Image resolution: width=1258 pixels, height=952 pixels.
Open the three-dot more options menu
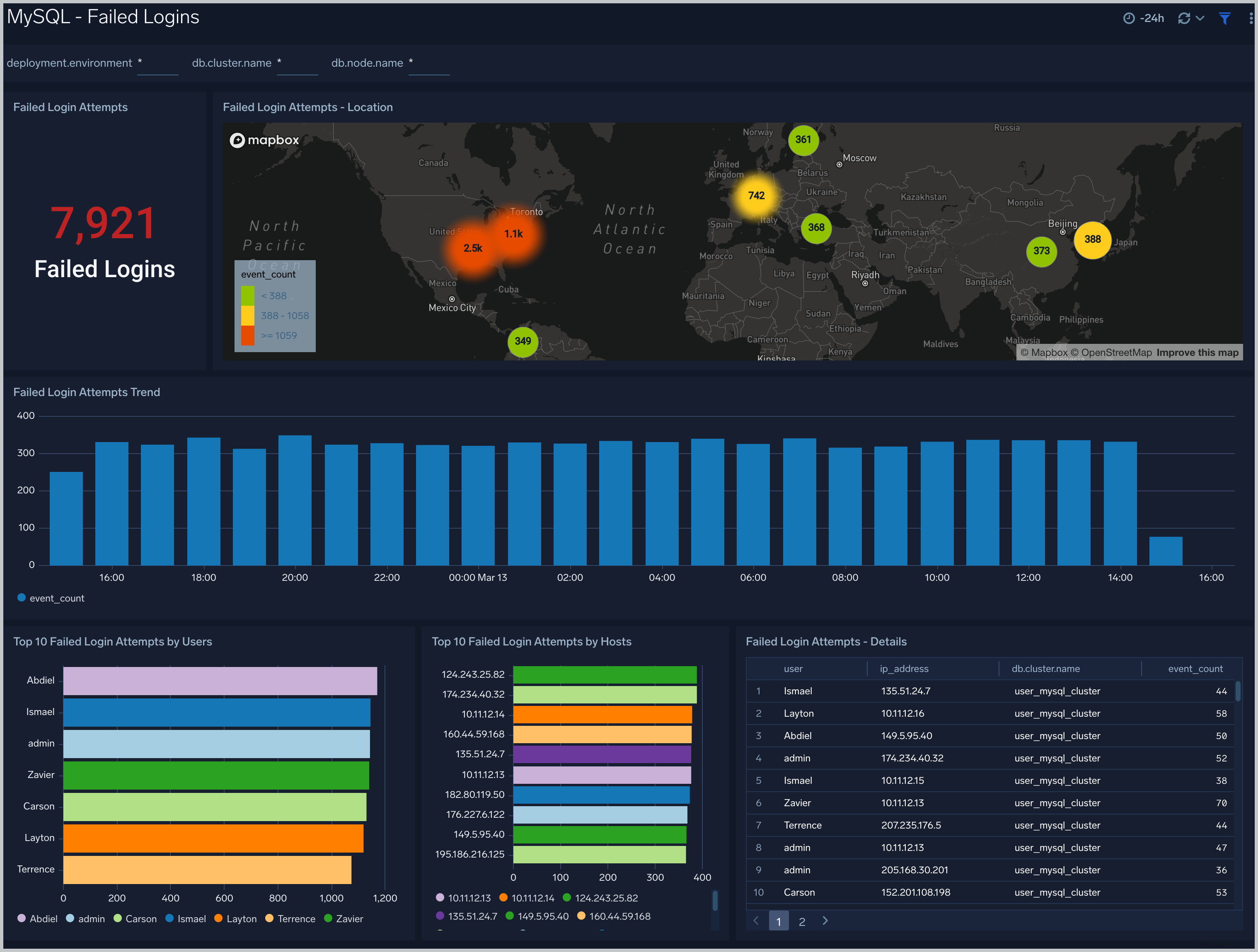coord(1250,18)
